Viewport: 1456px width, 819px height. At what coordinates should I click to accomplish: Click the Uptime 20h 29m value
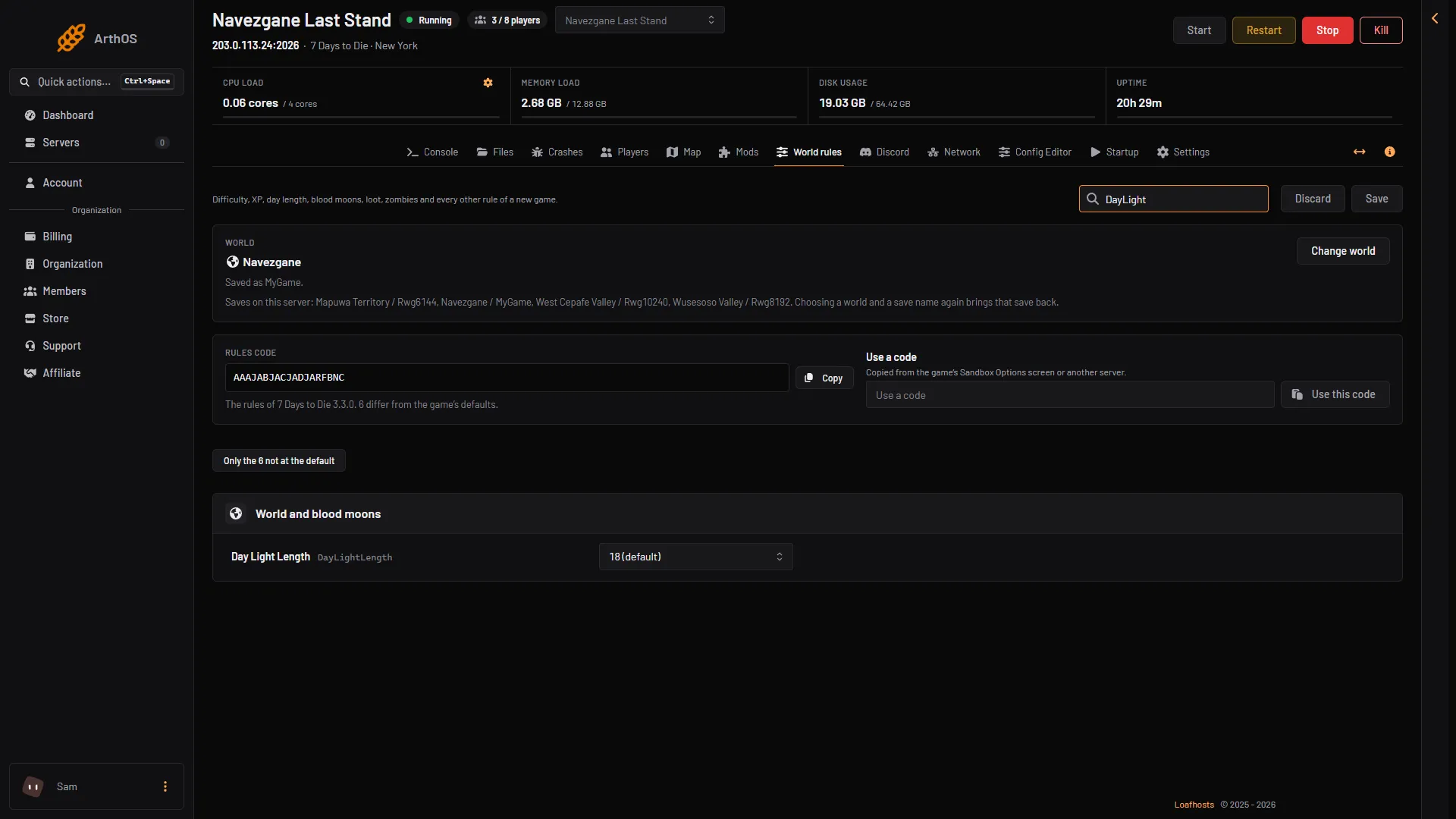point(1138,103)
